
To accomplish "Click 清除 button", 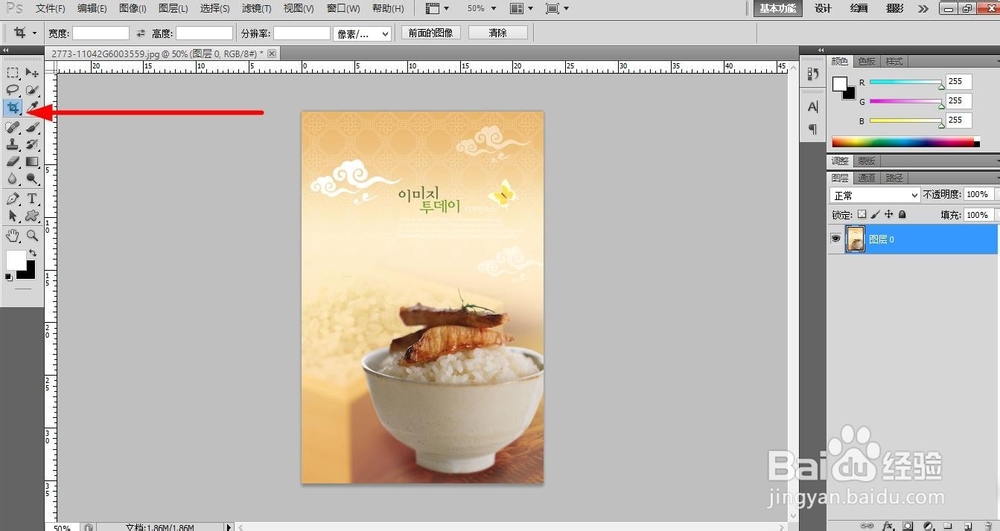I will point(497,33).
